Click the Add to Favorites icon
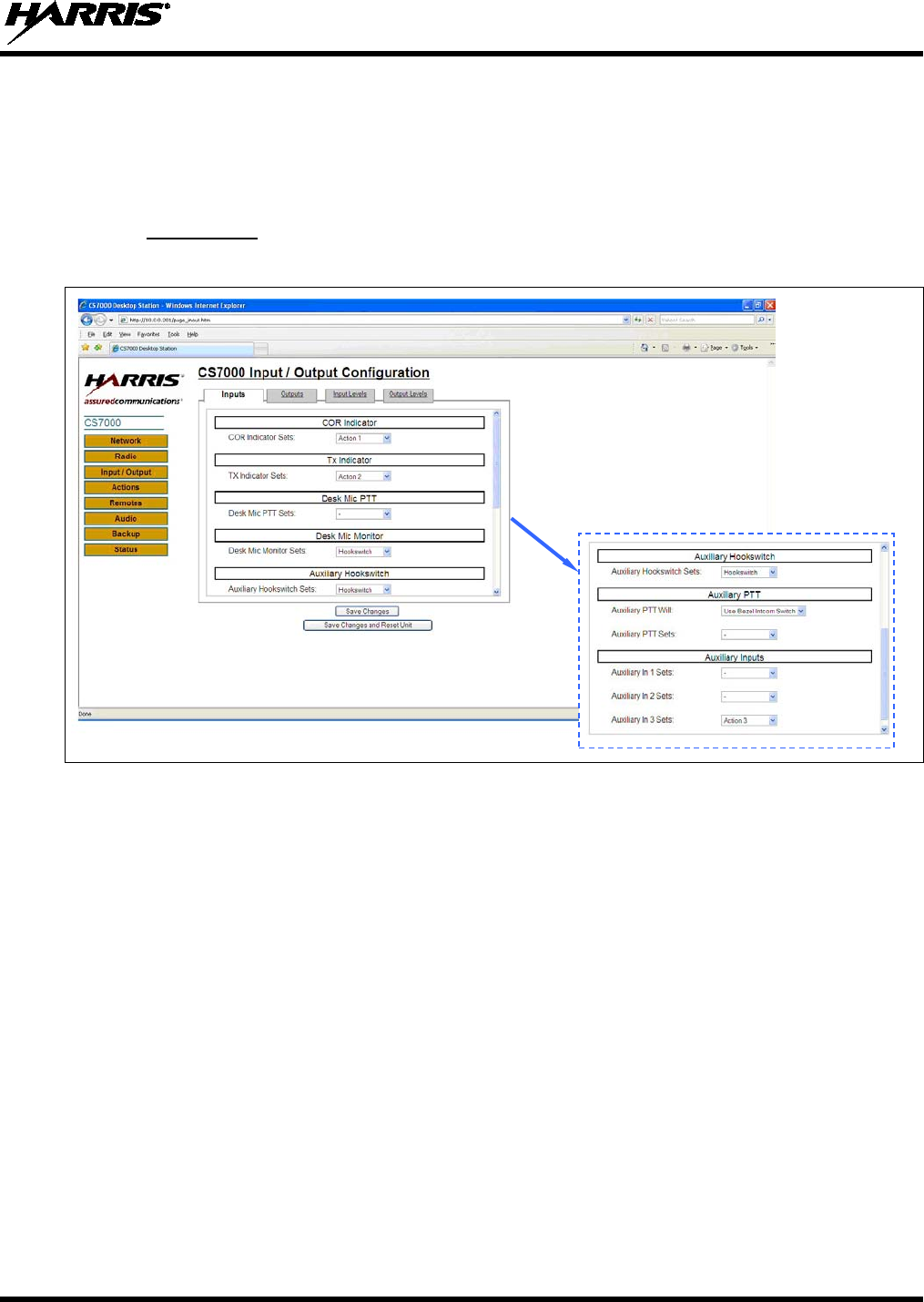 (x=98, y=348)
